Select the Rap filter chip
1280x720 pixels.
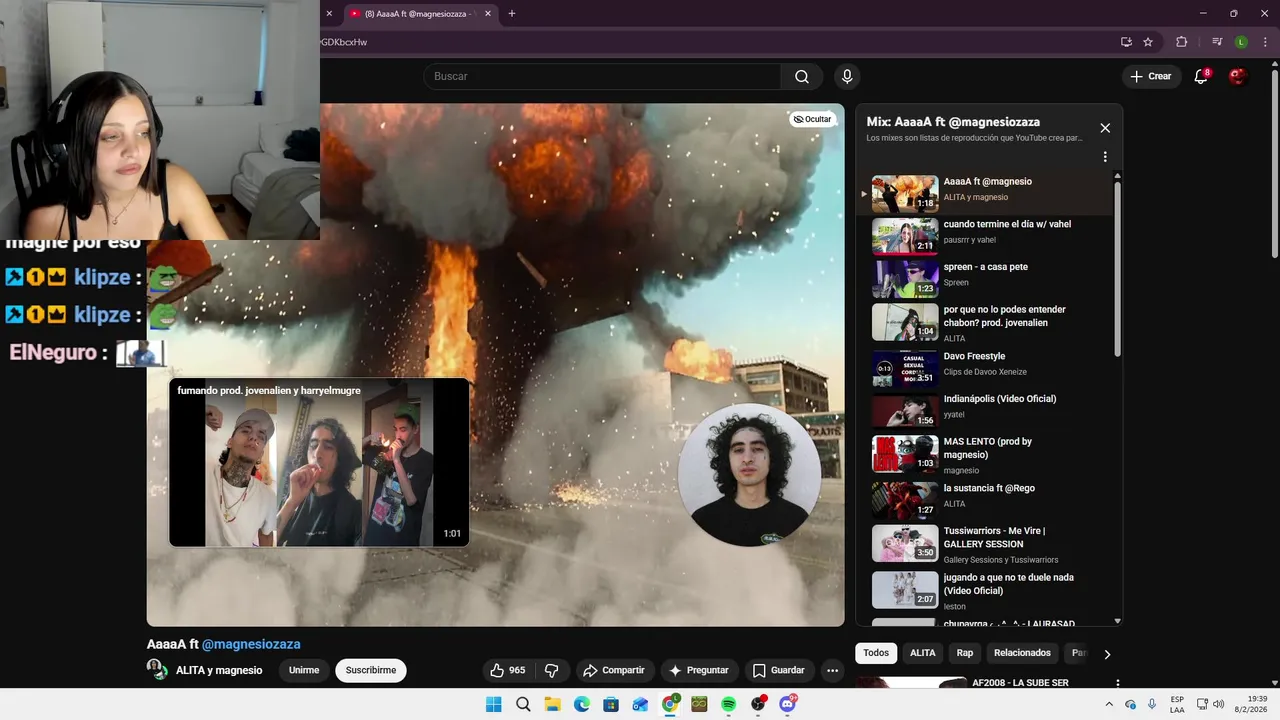coord(965,653)
